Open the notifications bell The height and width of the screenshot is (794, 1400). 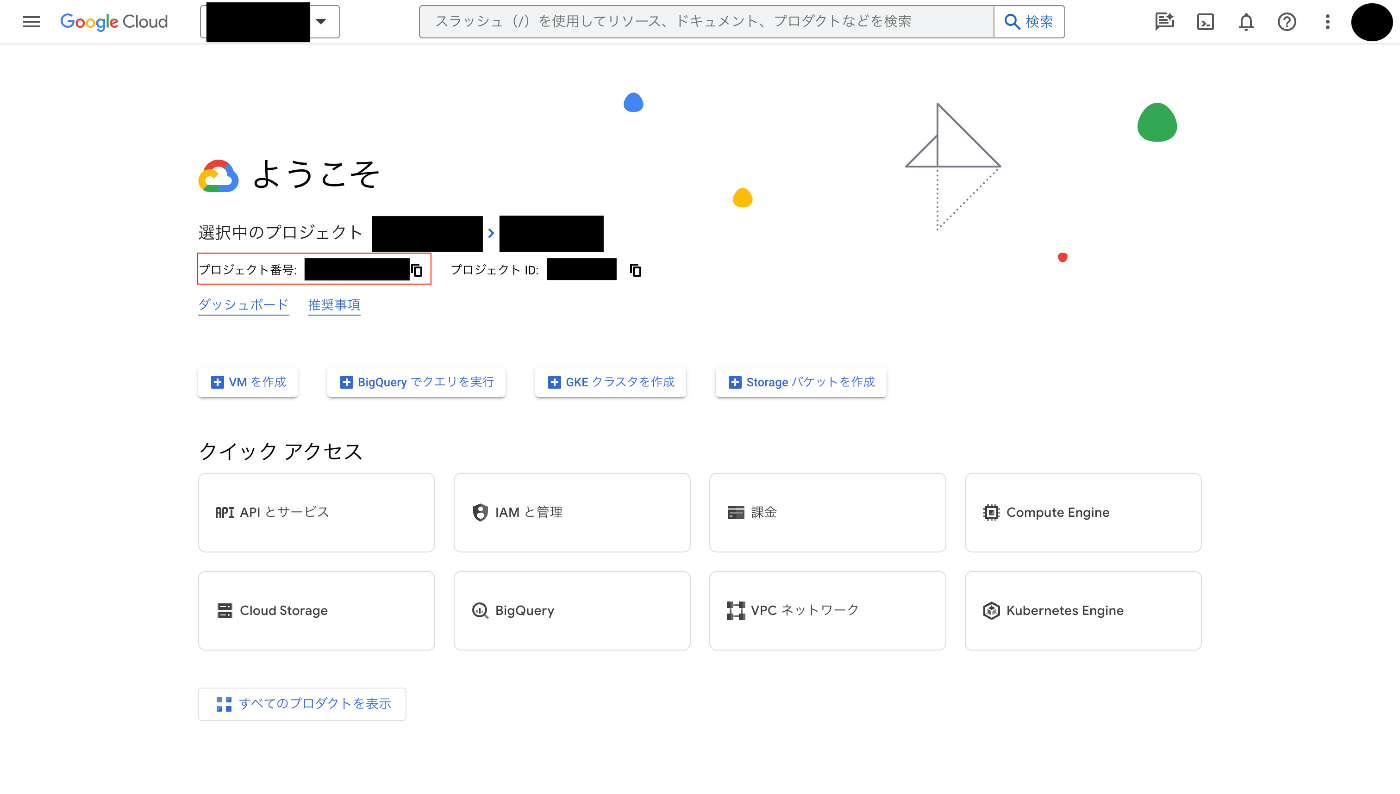1246,21
